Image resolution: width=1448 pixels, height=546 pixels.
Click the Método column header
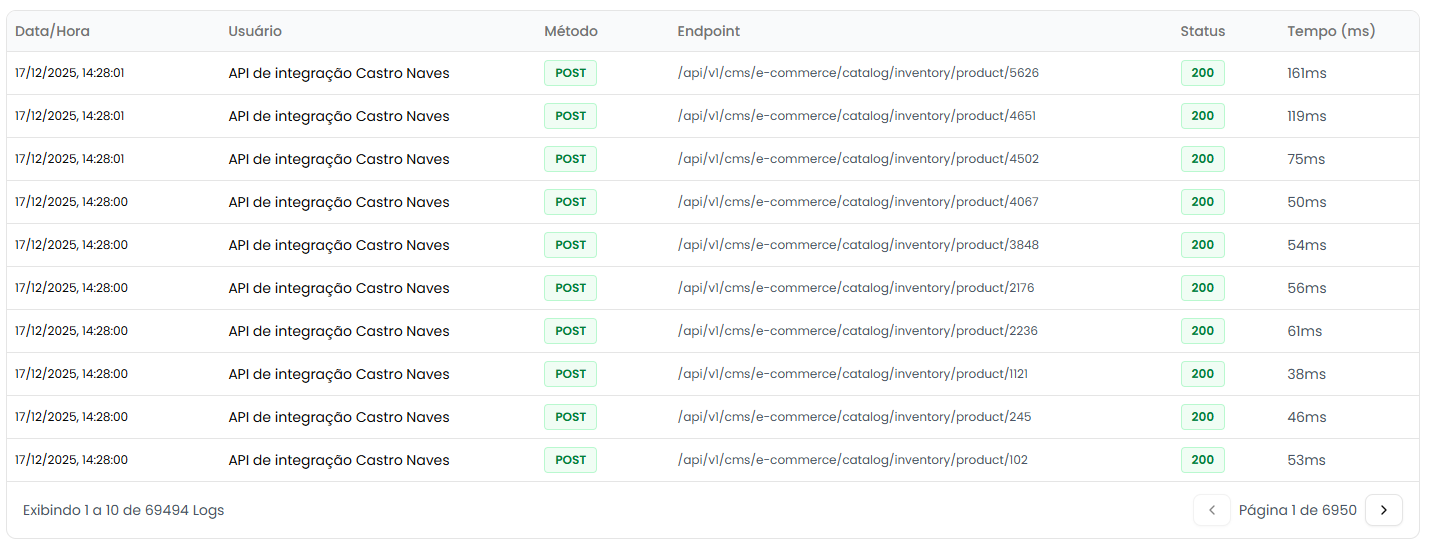pos(570,31)
